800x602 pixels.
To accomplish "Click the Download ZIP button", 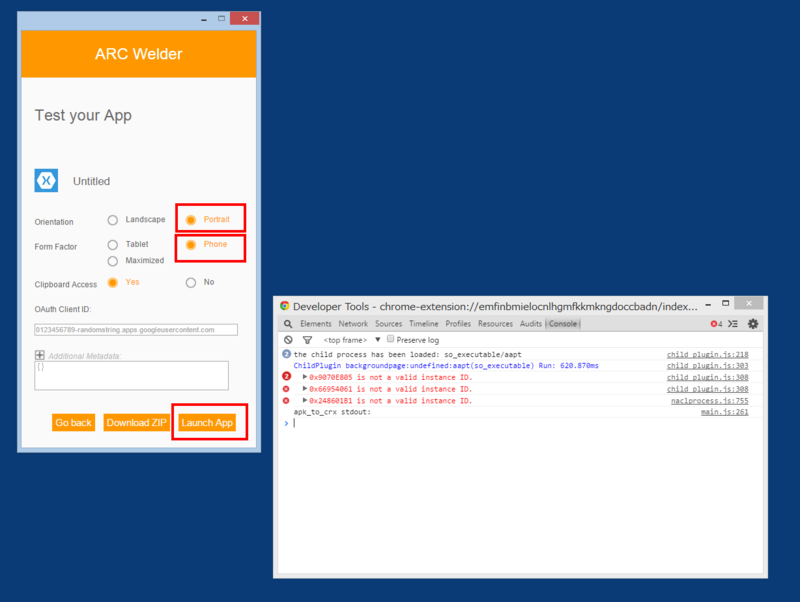I will click(x=136, y=422).
